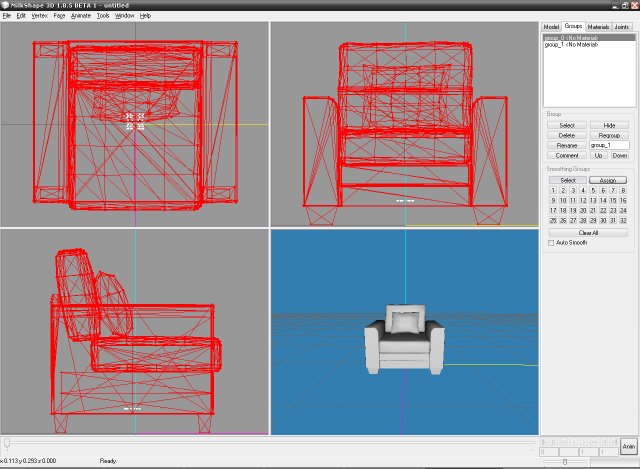Enable the Auto Smooth checkbox
This screenshot has width=640, height=469.
551,242
